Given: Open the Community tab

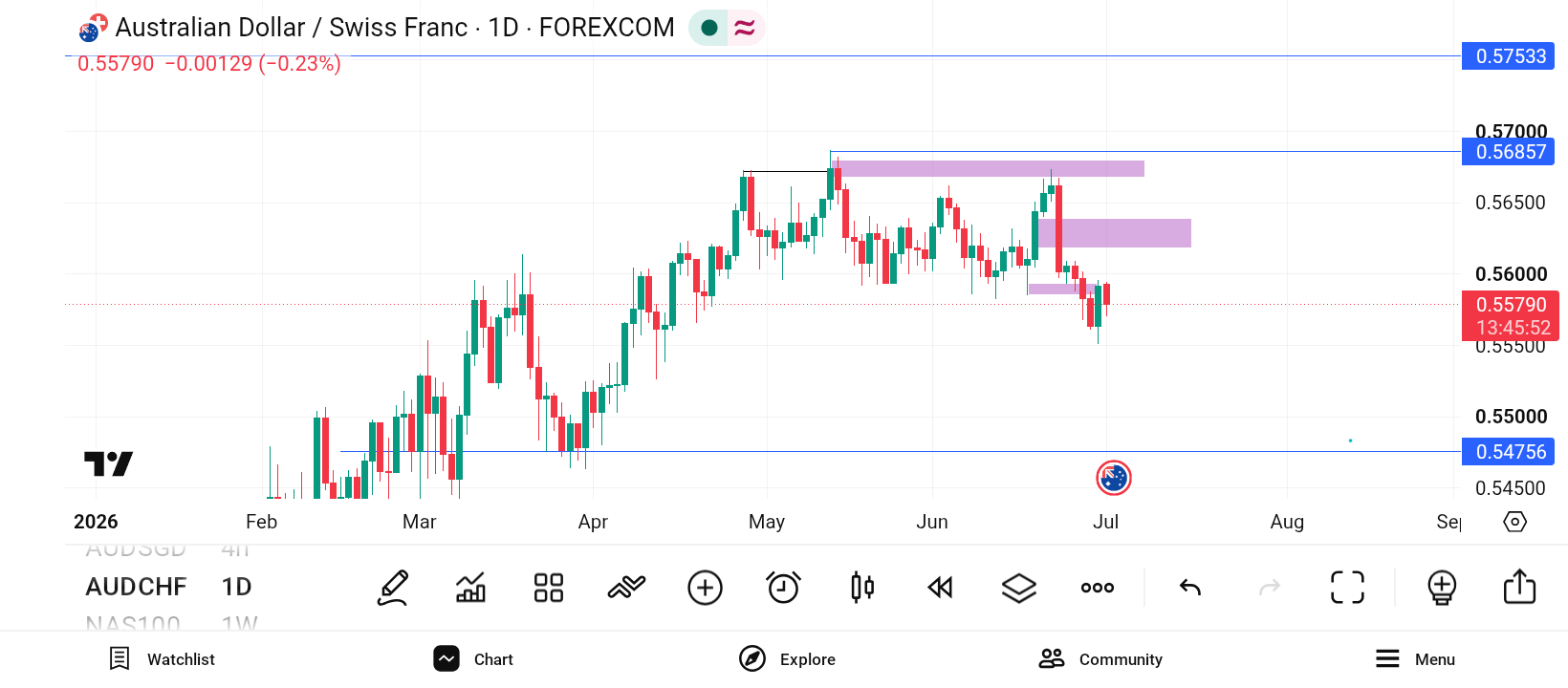Looking at the screenshot, I should coord(1100,659).
